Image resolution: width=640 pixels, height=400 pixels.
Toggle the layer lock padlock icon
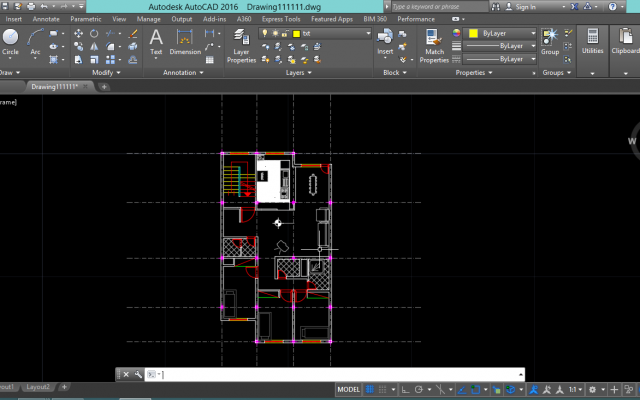285,33
